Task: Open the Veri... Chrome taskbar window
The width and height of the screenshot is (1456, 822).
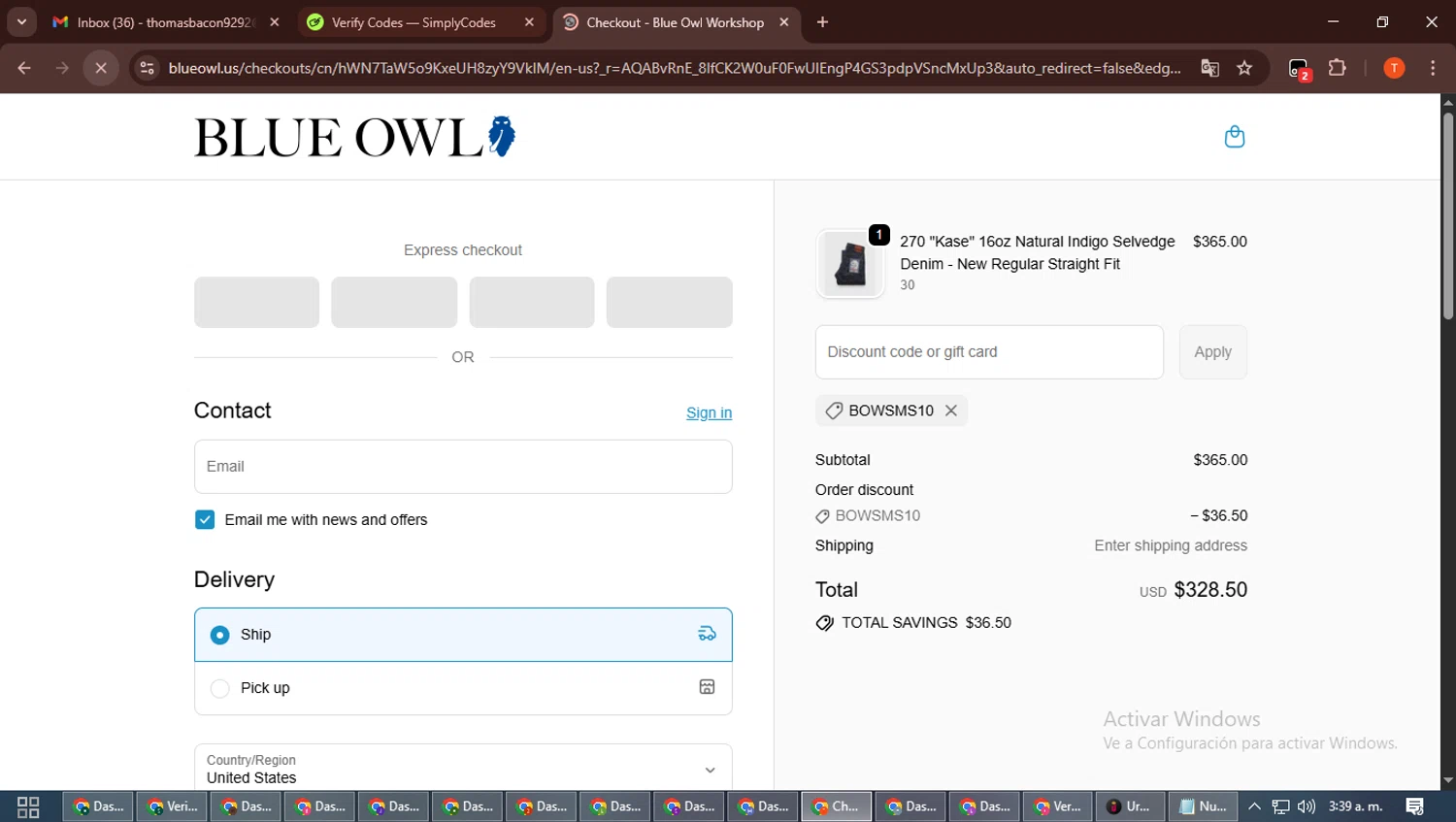Action: (172, 806)
